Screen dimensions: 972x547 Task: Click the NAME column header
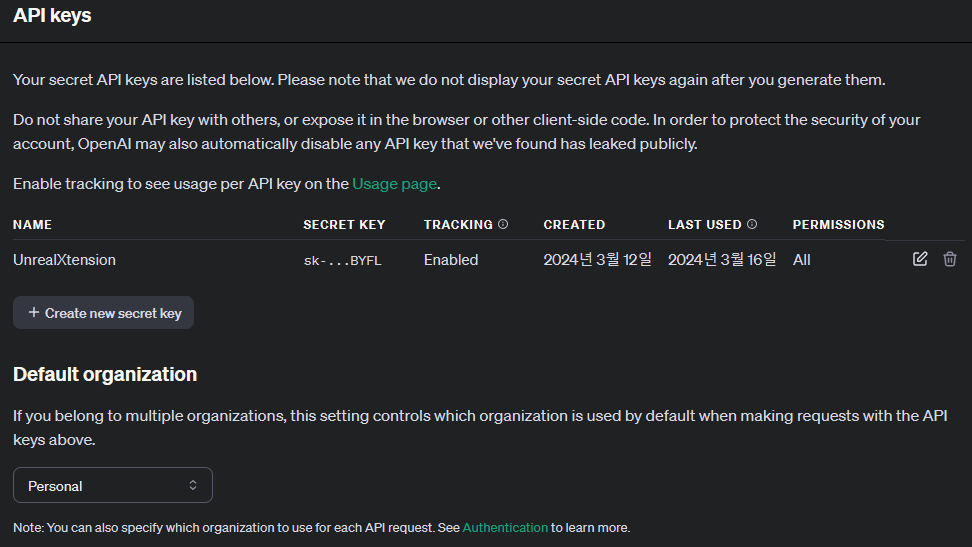pyautogui.click(x=32, y=224)
